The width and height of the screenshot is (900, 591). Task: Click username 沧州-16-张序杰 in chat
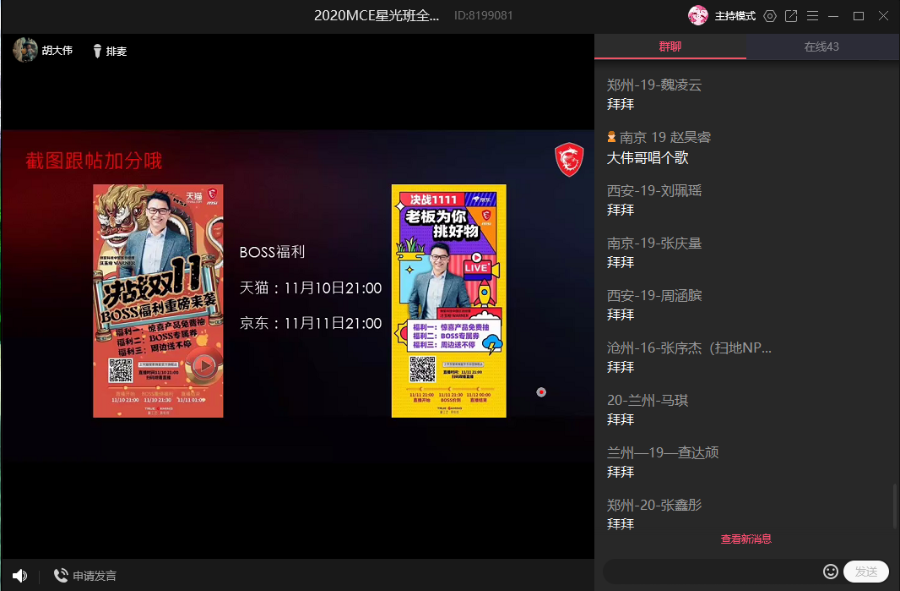[689, 348]
